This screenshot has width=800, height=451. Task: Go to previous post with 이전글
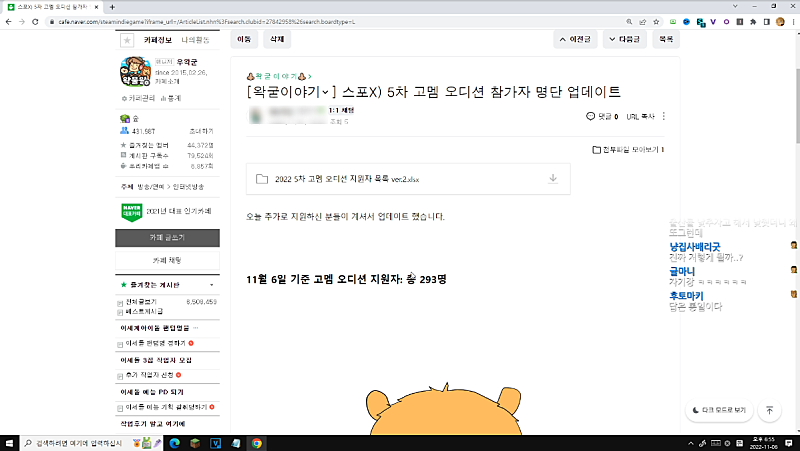pyautogui.click(x=575, y=39)
